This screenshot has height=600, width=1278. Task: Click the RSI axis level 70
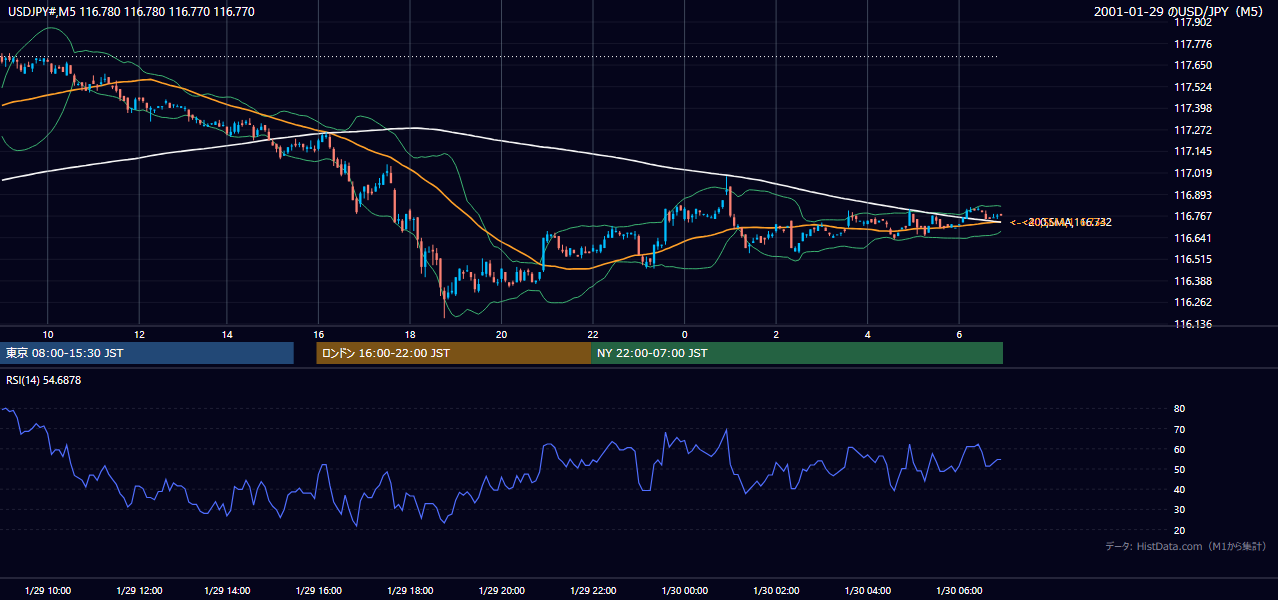tap(1179, 429)
